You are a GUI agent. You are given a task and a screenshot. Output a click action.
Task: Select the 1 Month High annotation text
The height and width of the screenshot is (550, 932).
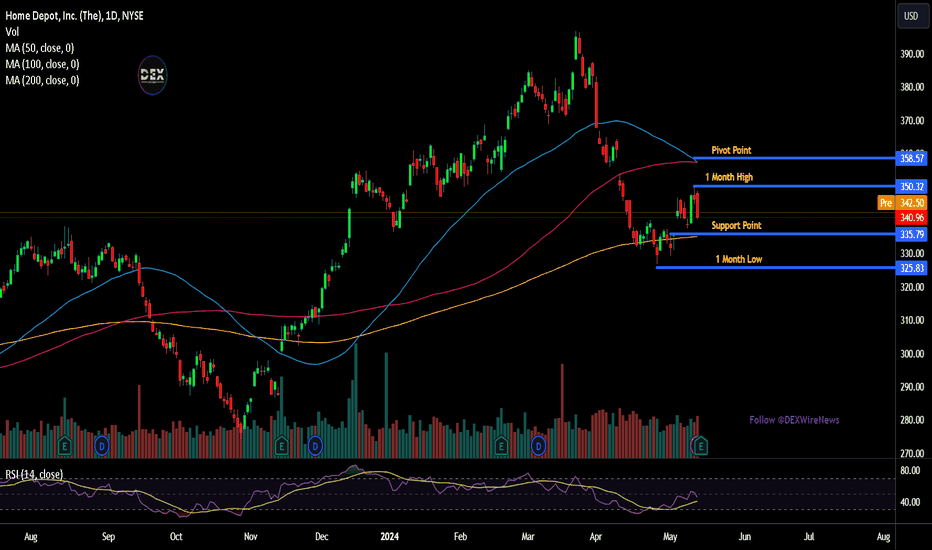pyautogui.click(x=729, y=177)
